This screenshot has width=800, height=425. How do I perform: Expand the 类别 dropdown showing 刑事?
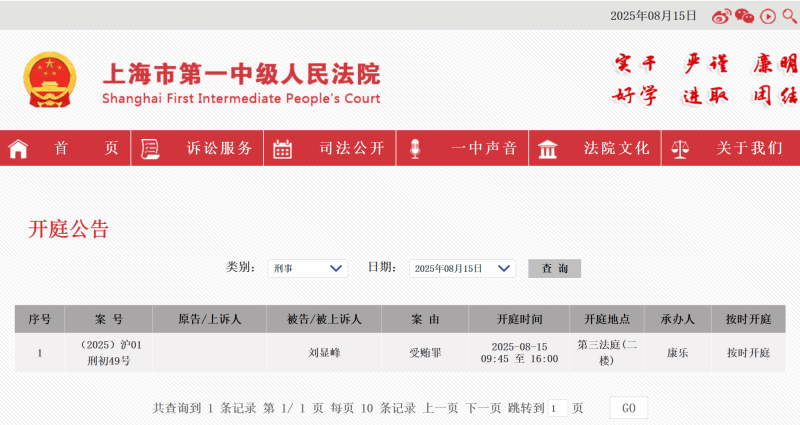click(x=308, y=268)
